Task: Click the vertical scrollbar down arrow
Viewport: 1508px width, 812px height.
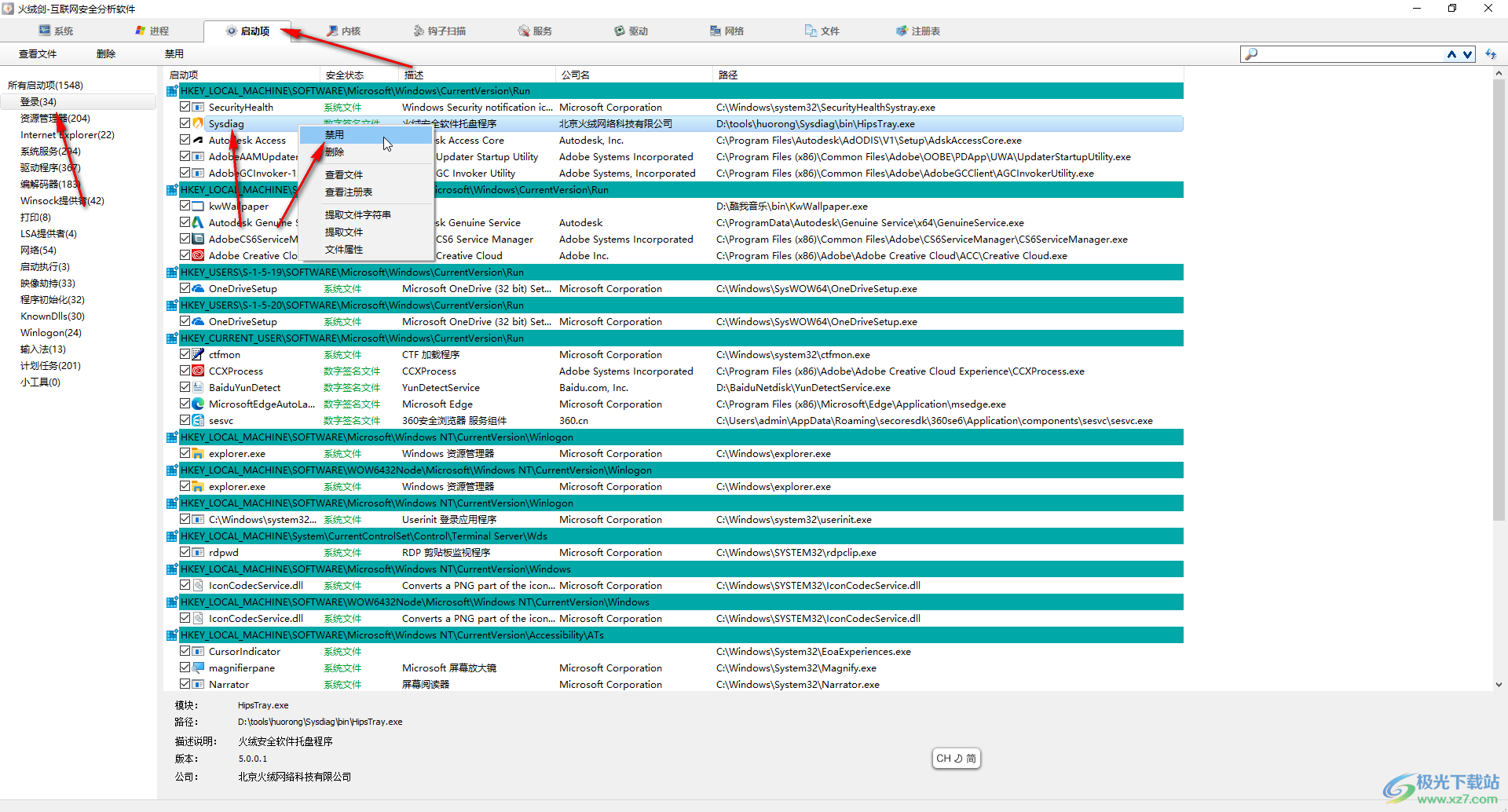Action: pyautogui.click(x=1499, y=684)
